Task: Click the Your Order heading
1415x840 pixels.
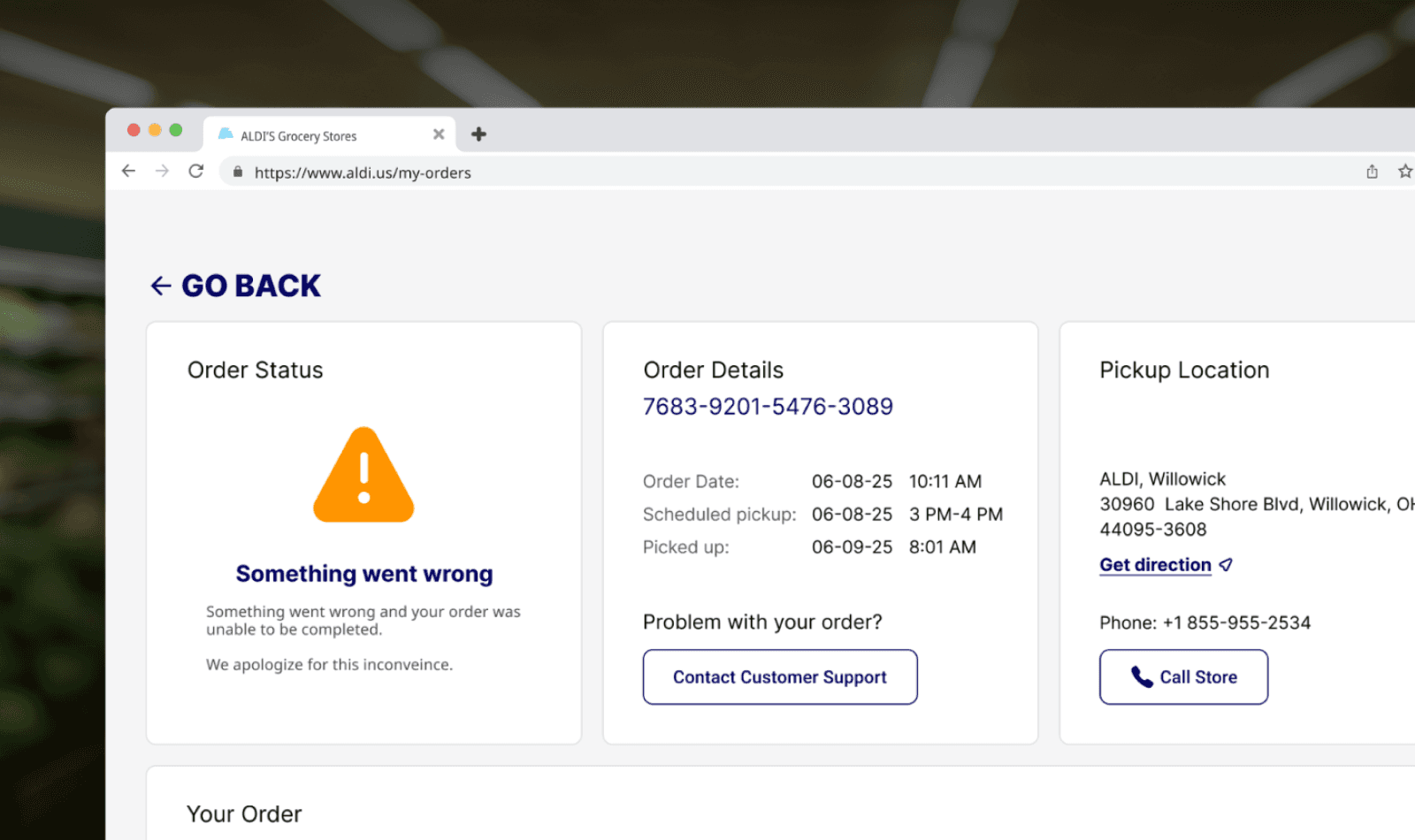Action: tap(244, 814)
